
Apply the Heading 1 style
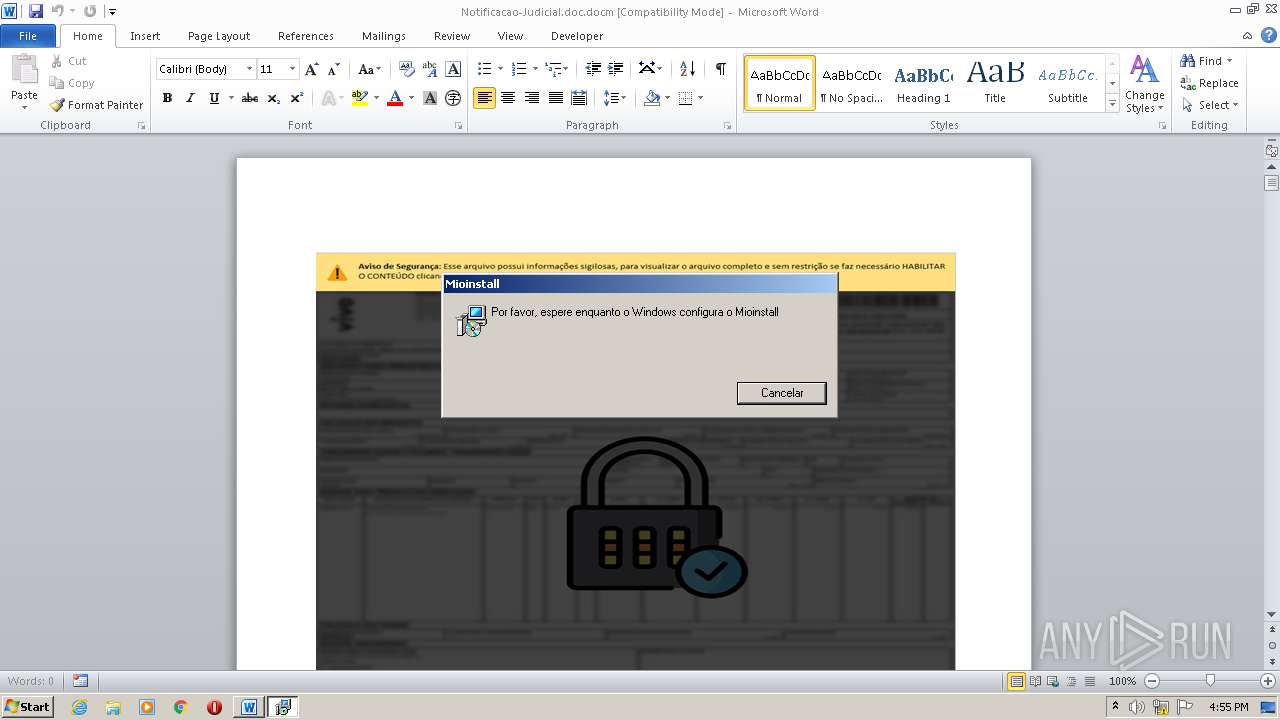[x=923, y=83]
